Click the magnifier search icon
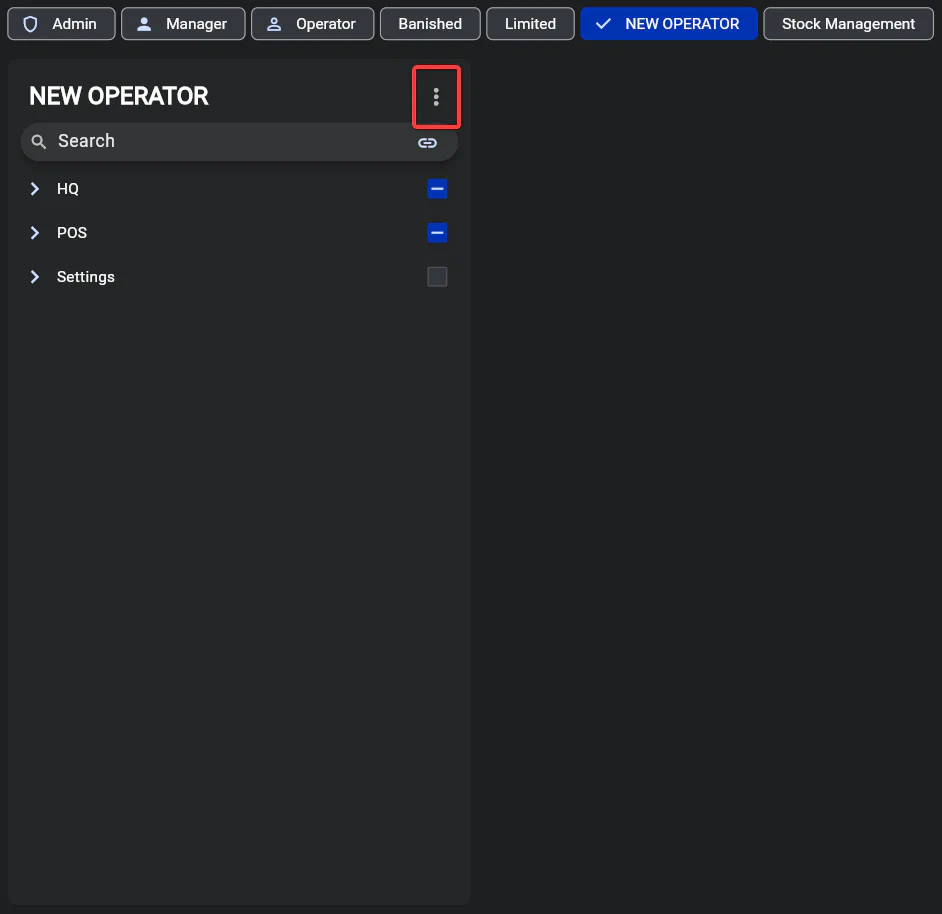This screenshot has height=914, width=942. (39, 142)
